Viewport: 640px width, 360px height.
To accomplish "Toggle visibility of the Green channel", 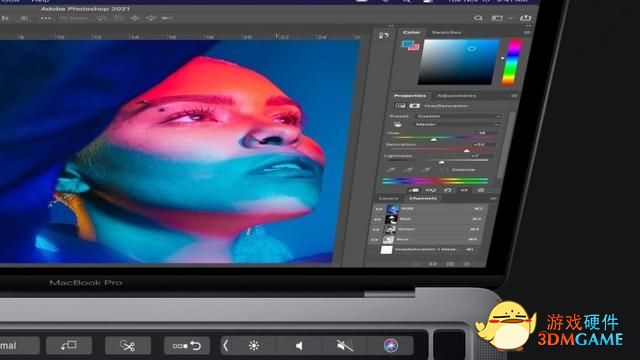I will click(375, 230).
